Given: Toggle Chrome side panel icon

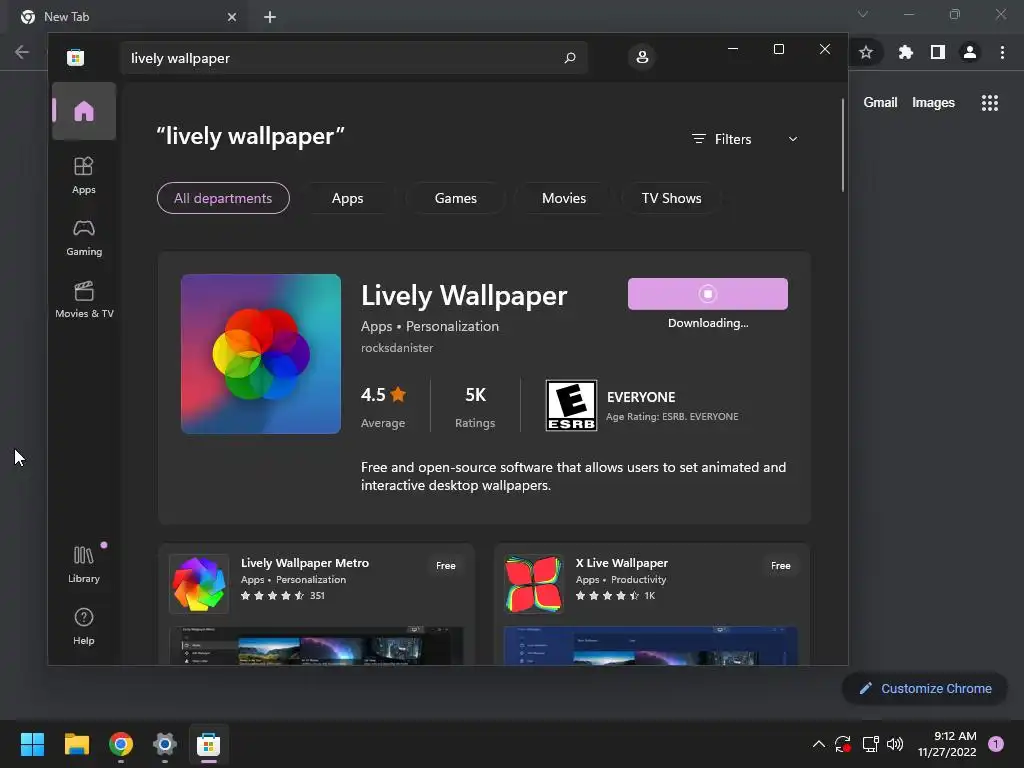Looking at the screenshot, I should pos(938,52).
